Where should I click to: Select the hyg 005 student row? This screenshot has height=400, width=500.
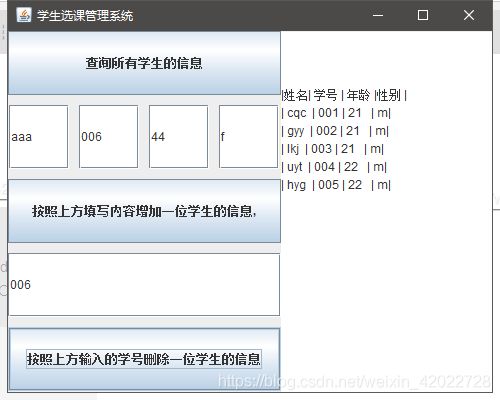coord(336,185)
